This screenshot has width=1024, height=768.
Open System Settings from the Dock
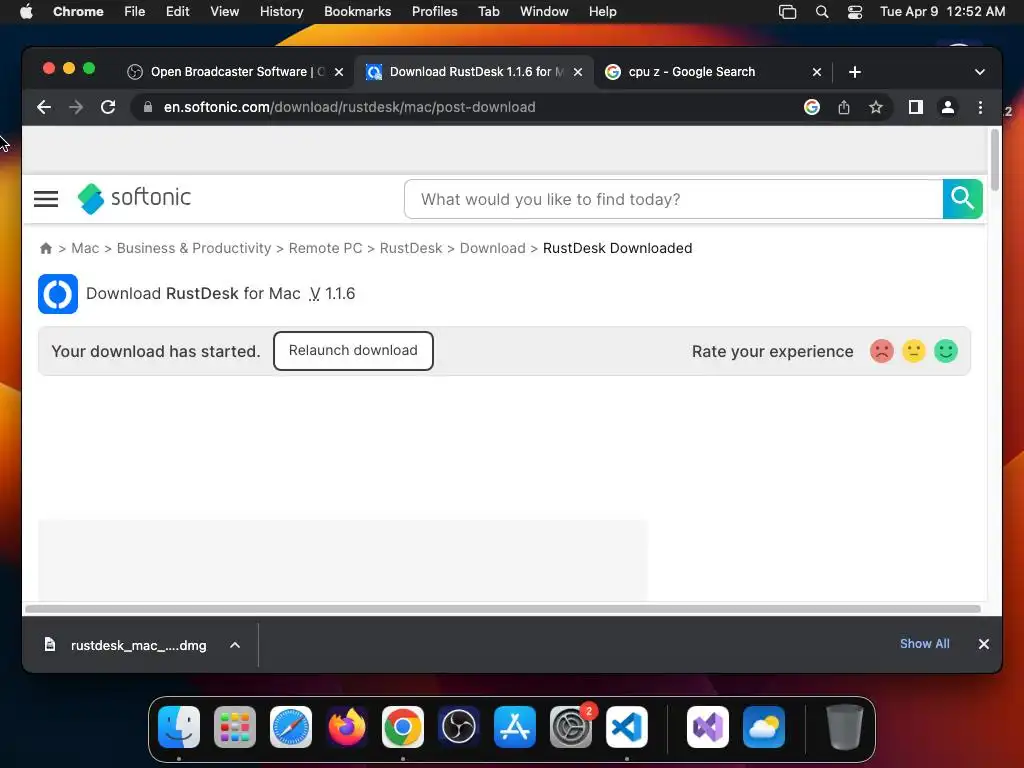click(x=571, y=727)
